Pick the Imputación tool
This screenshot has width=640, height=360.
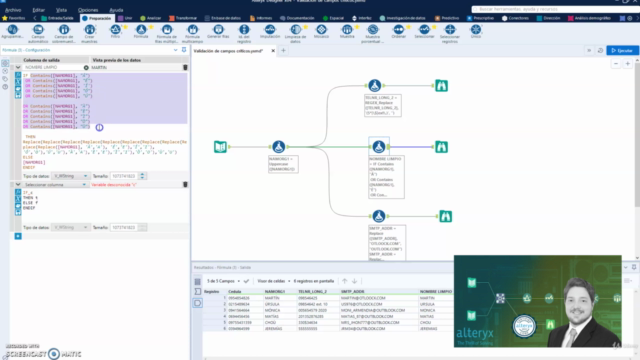(x=270, y=32)
